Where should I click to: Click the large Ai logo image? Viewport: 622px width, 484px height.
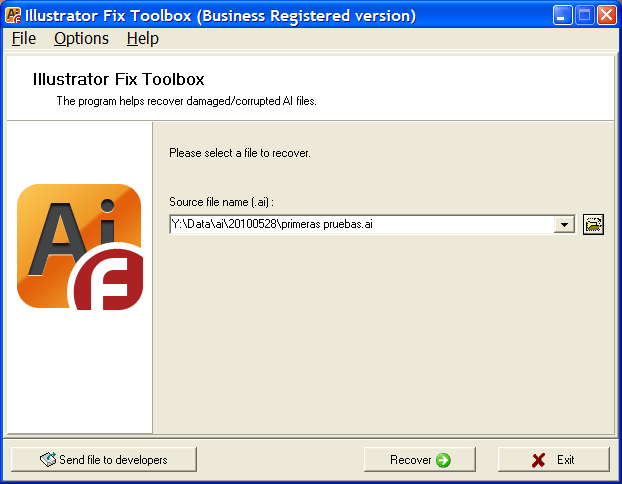80,247
